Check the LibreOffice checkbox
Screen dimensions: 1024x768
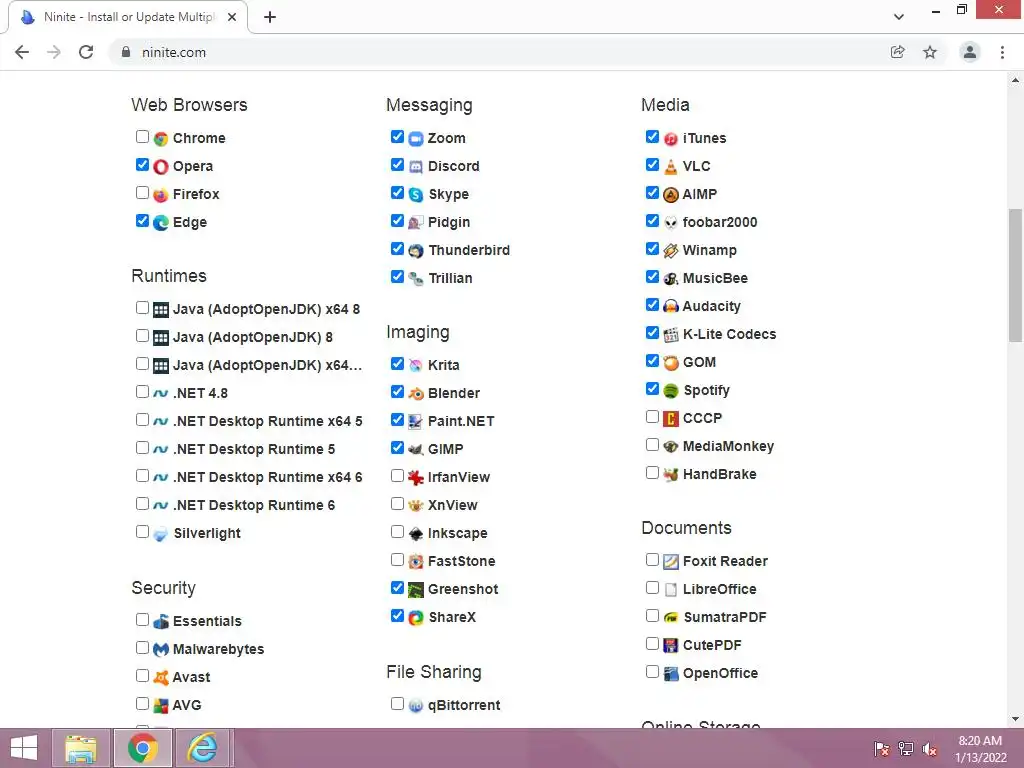[x=652, y=588]
